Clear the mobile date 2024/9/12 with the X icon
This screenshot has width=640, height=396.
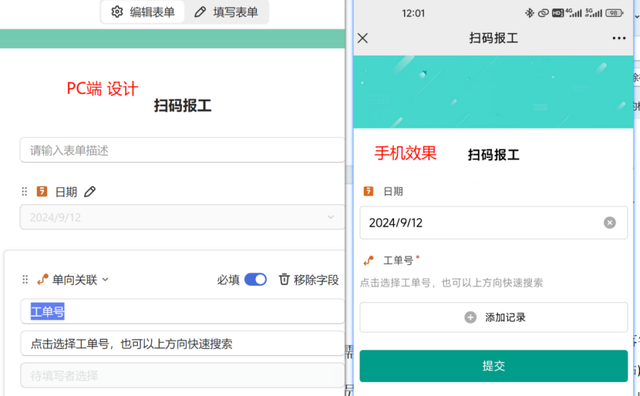pos(610,222)
